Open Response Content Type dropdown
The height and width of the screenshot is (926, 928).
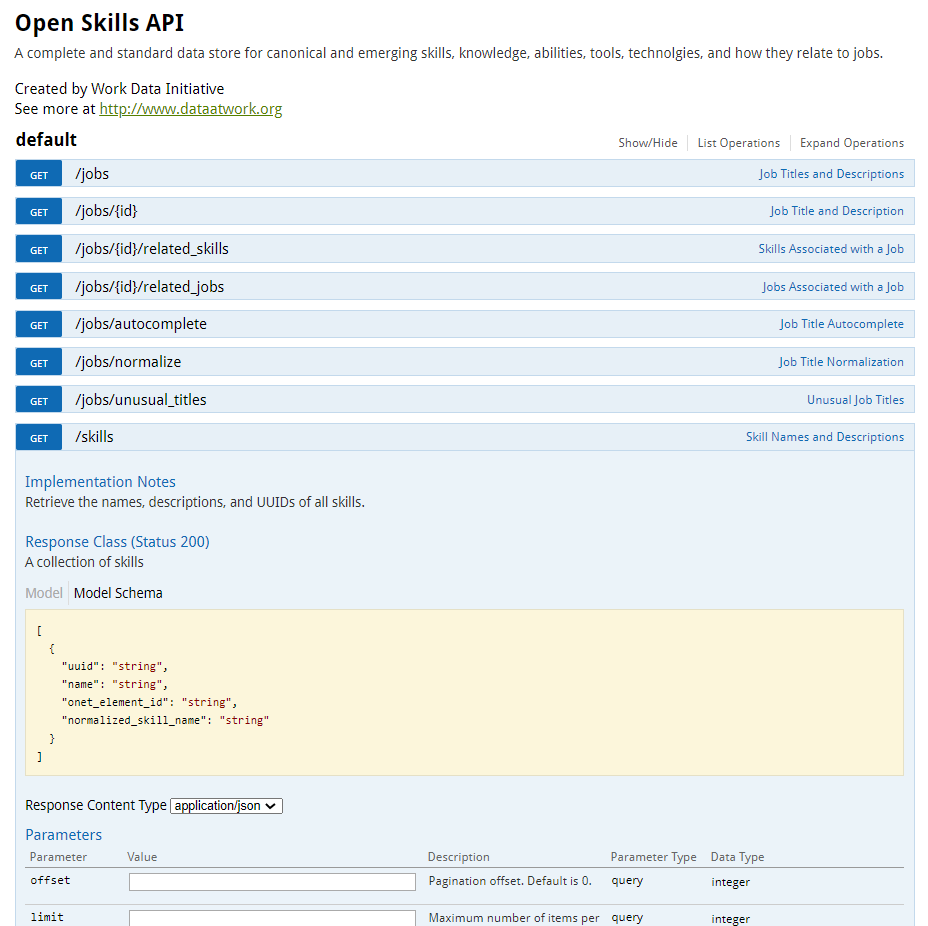coord(226,806)
